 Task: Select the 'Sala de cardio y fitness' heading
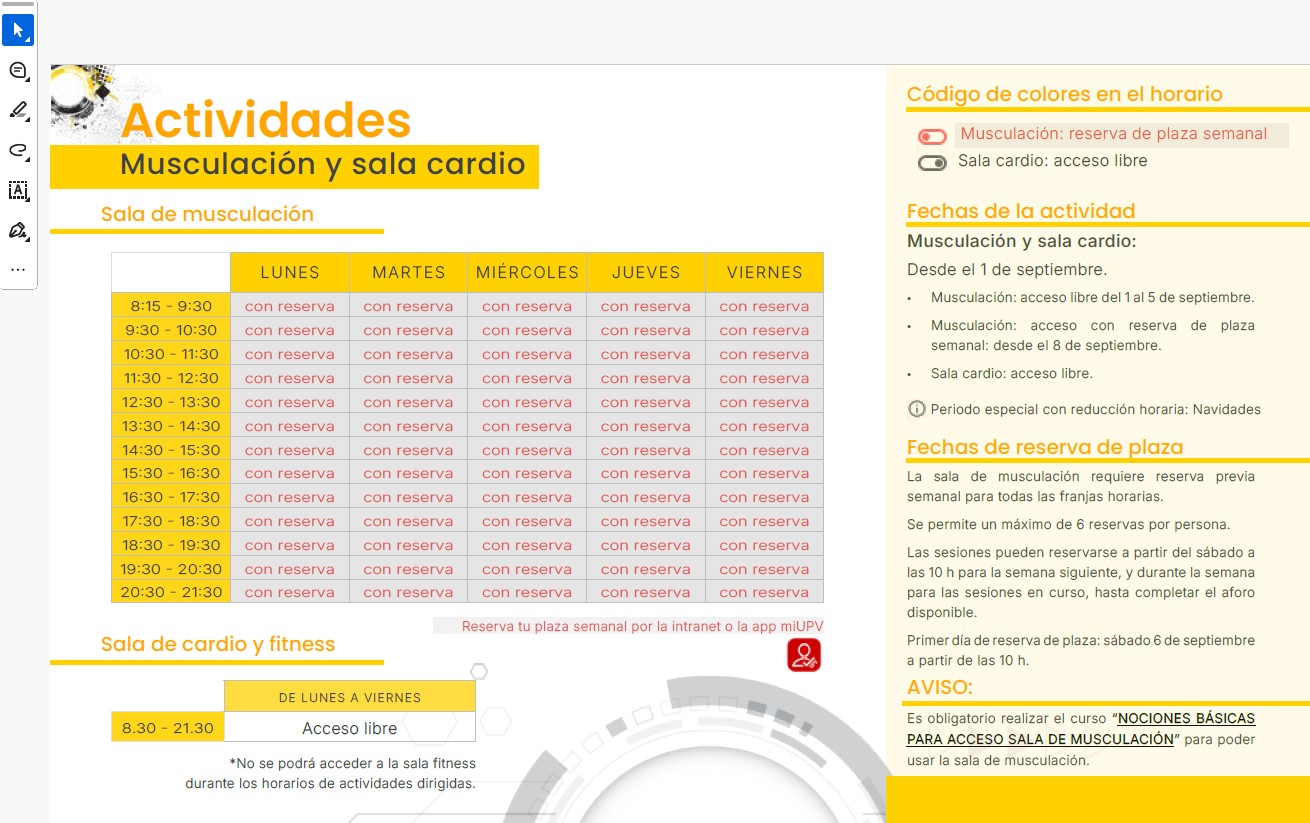click(x=218, y=644)
